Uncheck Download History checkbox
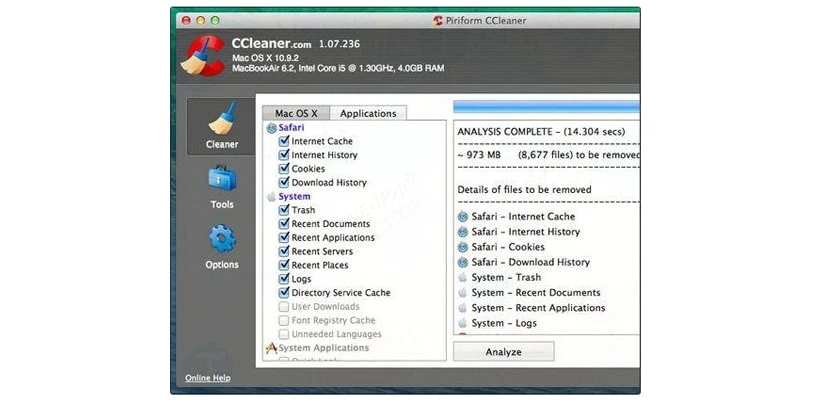Viewport: 840px width, 400px height. pos(284,183)
